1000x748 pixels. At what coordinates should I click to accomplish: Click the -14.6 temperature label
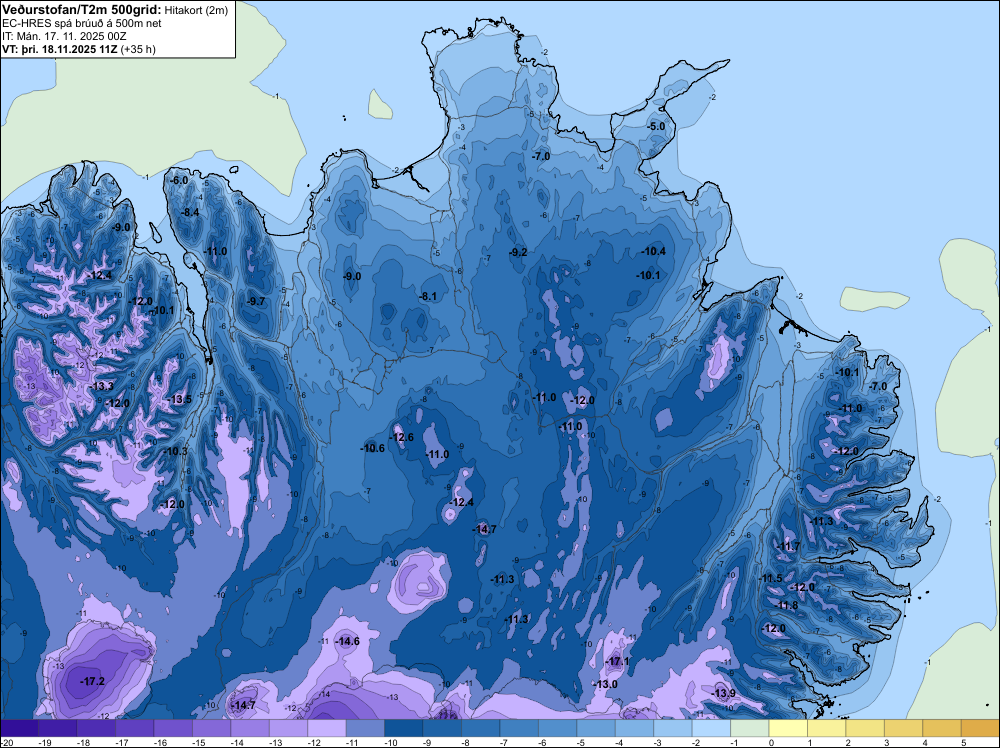(348, 642)
